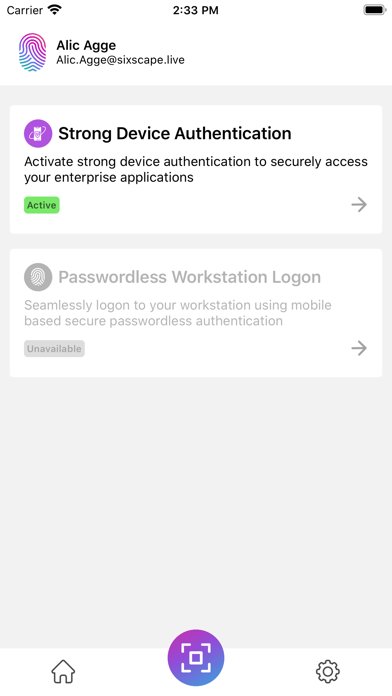
Task: Select the green Active status badge
Action: pyautogui.click(x=42, y=205)
